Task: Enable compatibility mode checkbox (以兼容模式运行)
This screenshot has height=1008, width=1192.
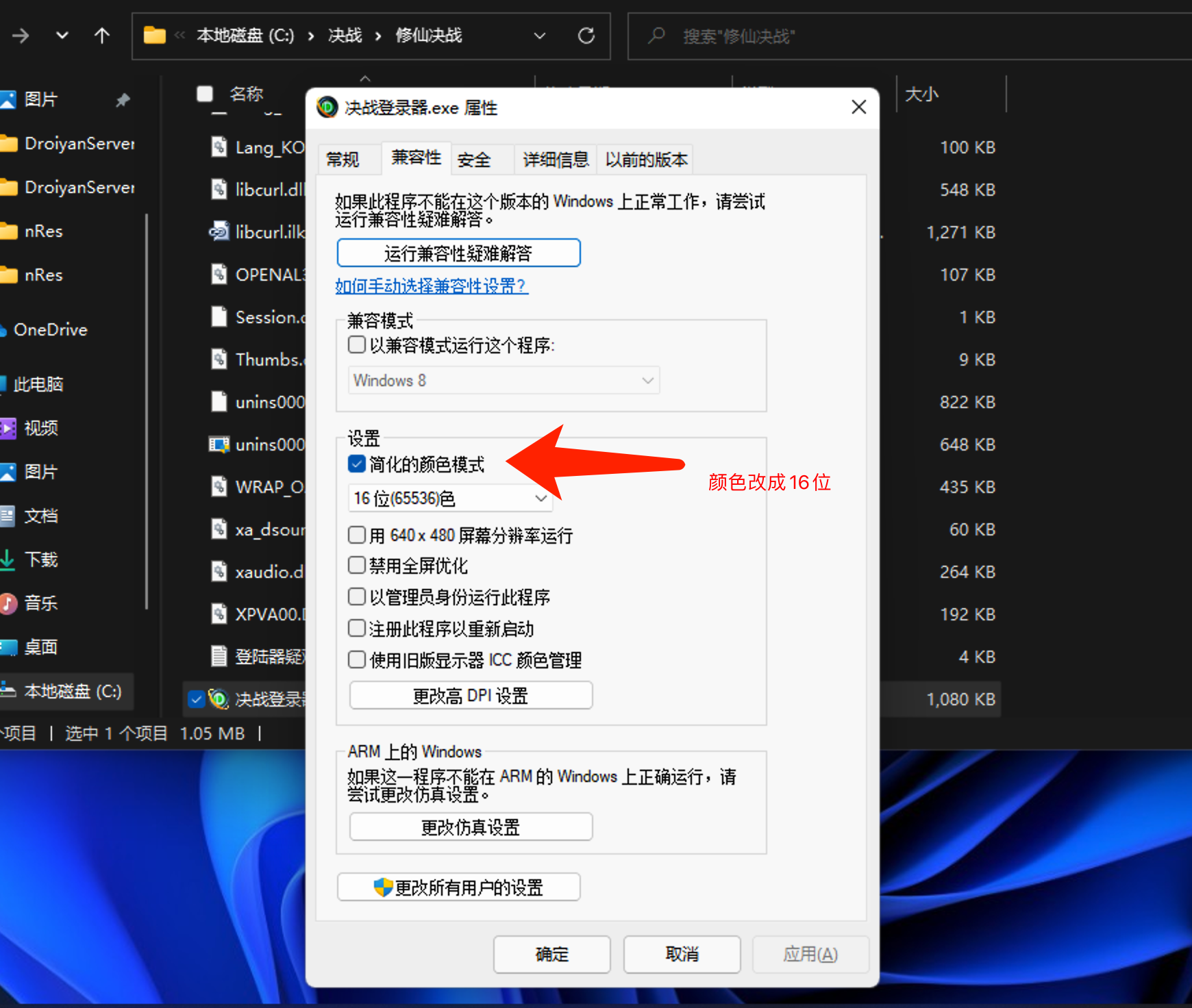Action: point(357,344)
